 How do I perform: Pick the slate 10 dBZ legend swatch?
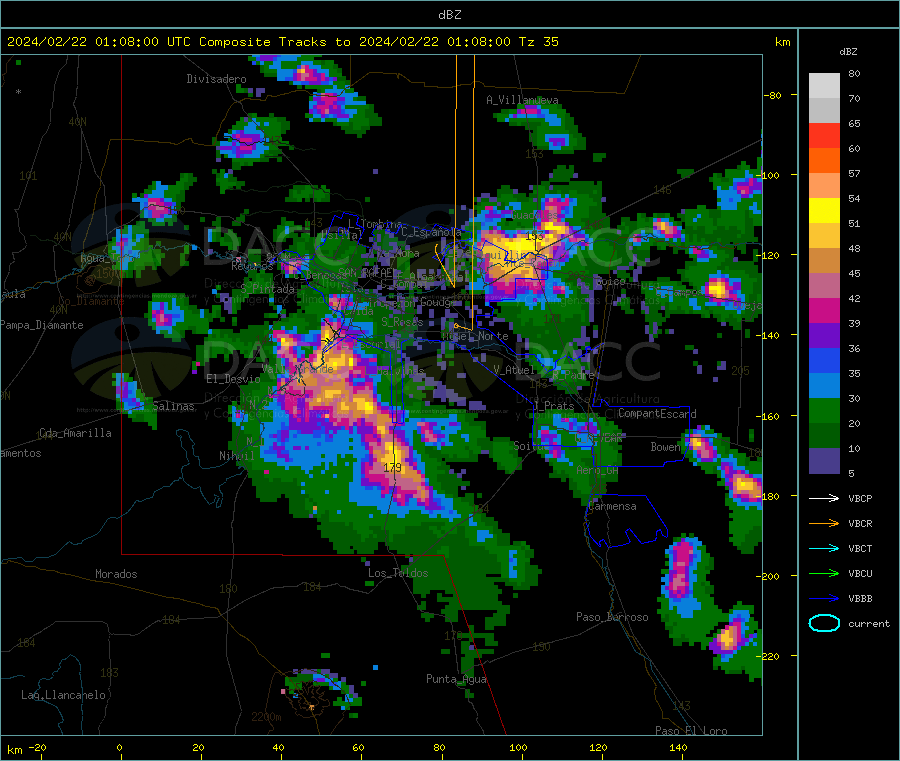tap(824, 461)
